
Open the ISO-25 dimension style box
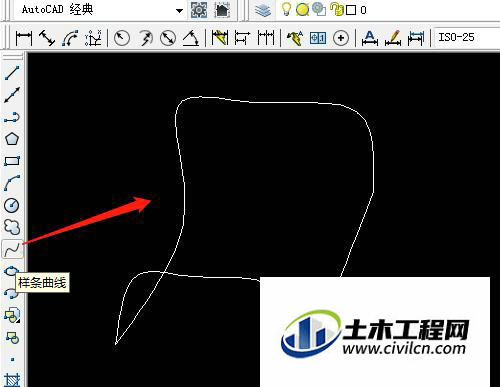[x=467, y=37]
